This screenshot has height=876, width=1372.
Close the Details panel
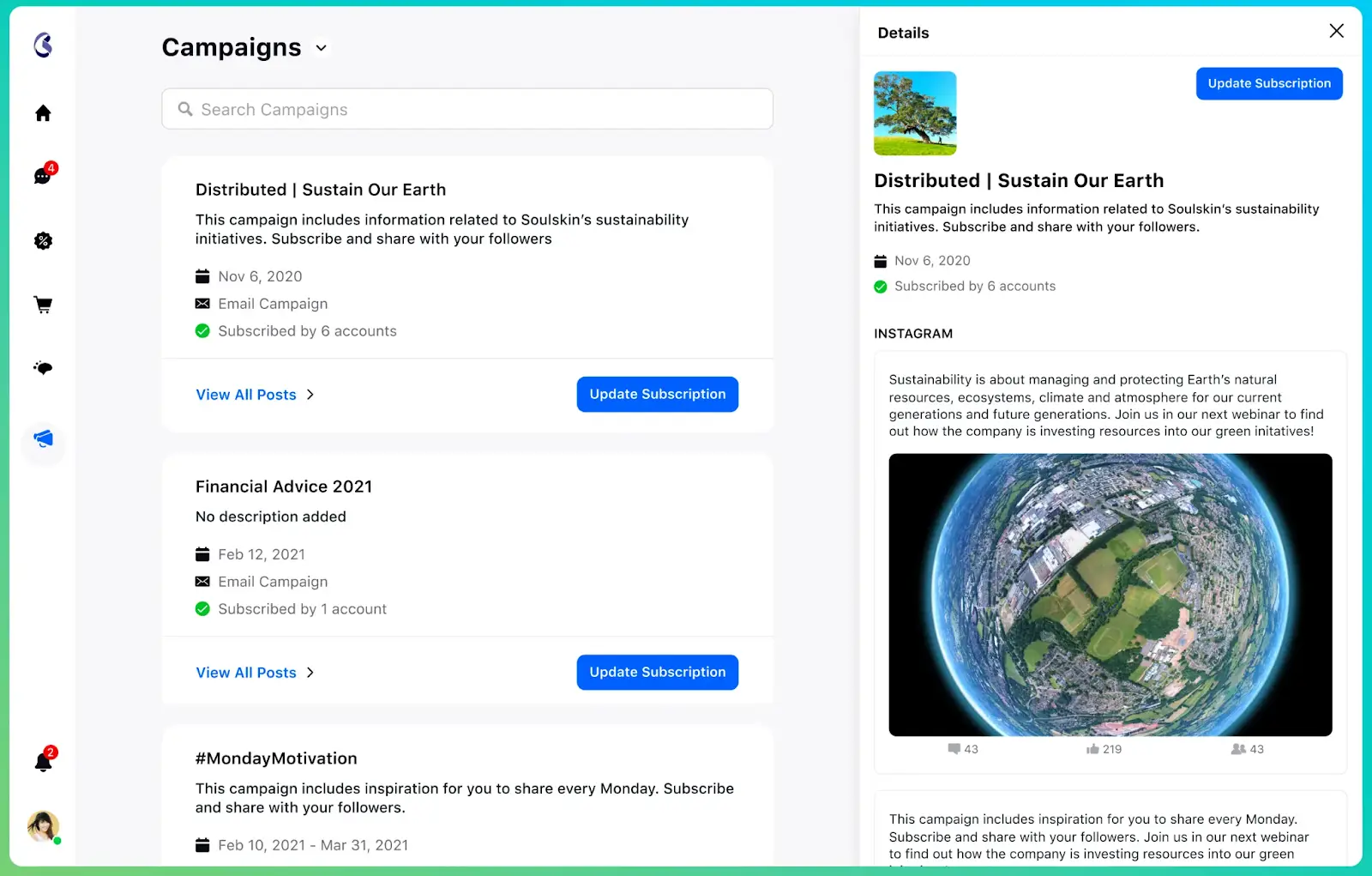point(1336,30)
